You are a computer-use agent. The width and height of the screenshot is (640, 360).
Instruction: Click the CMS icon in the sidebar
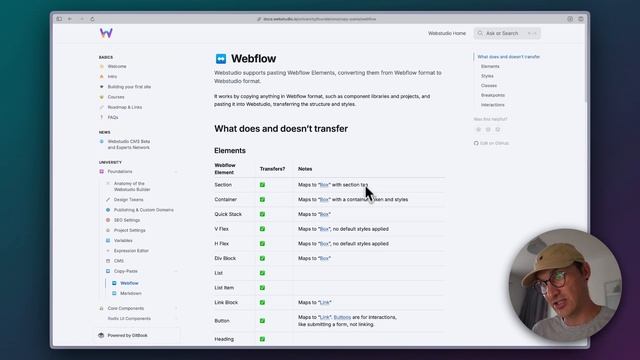(108, 261)
